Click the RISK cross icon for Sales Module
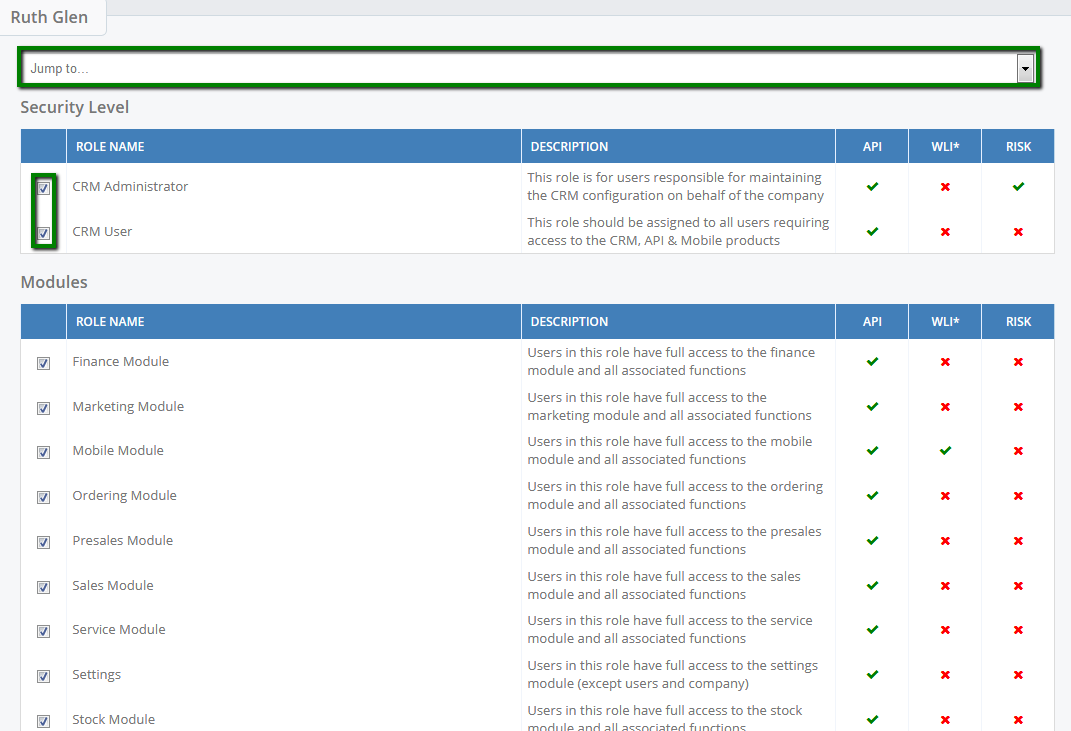Screen dimensions: 1071x731 pyautogui.click(x=1018, y=585)
